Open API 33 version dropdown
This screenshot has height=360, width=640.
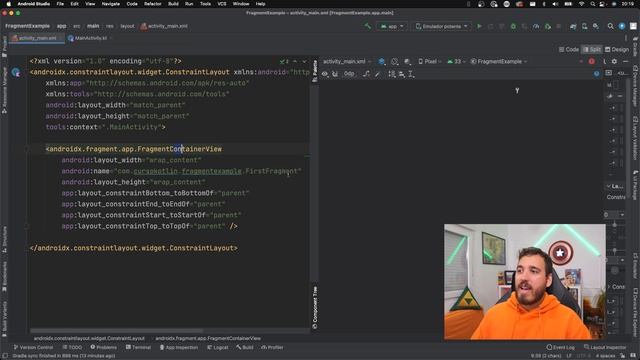457,62
